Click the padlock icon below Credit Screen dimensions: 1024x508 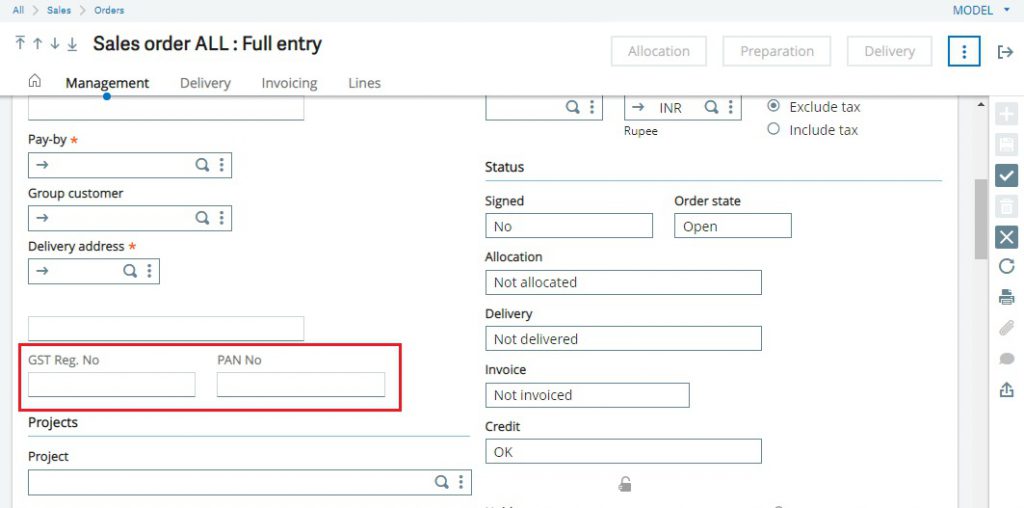pyautogui.click(x=625, y=484)
